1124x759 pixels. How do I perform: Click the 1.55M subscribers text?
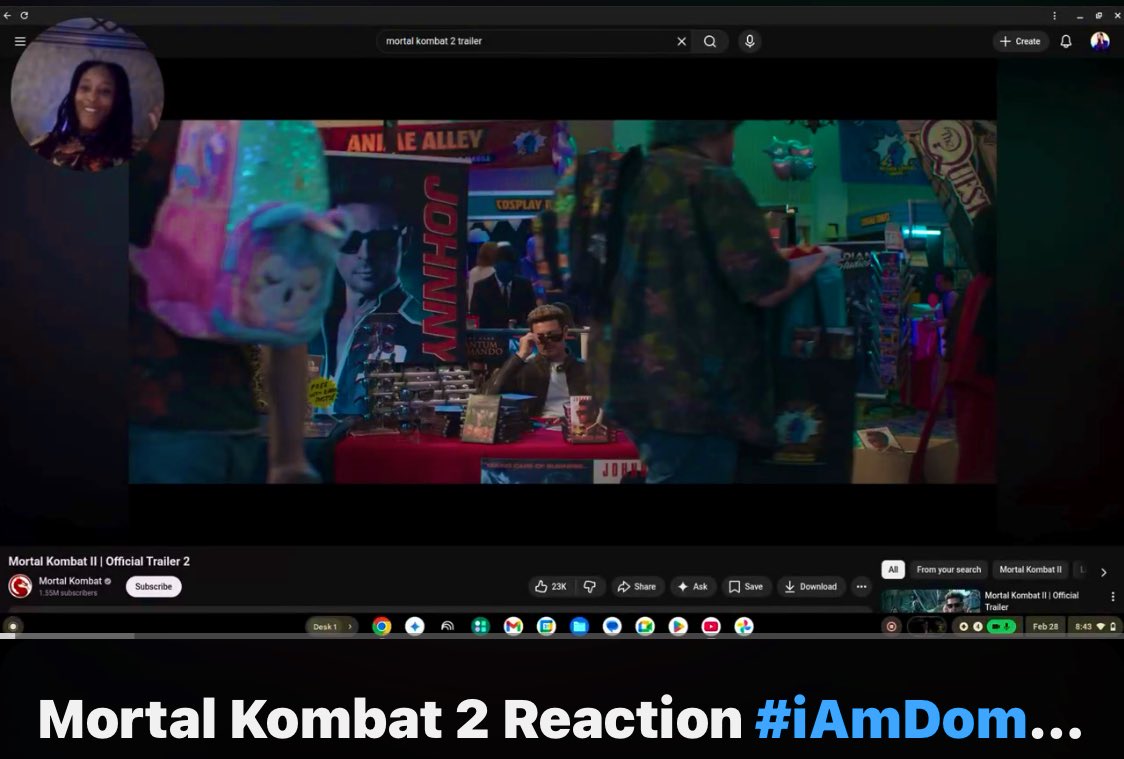(68, 593)
